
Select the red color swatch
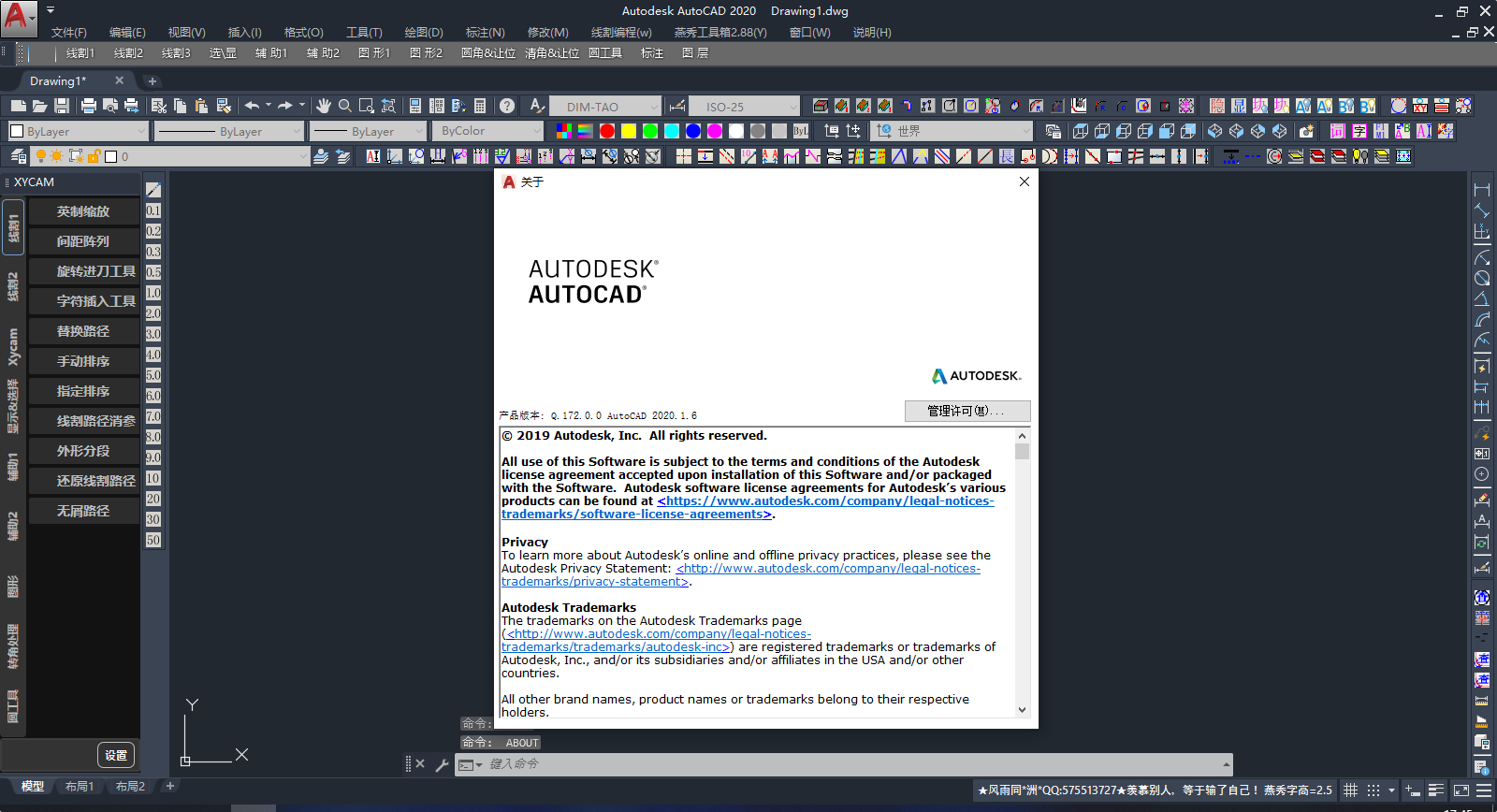pos(607,131)
